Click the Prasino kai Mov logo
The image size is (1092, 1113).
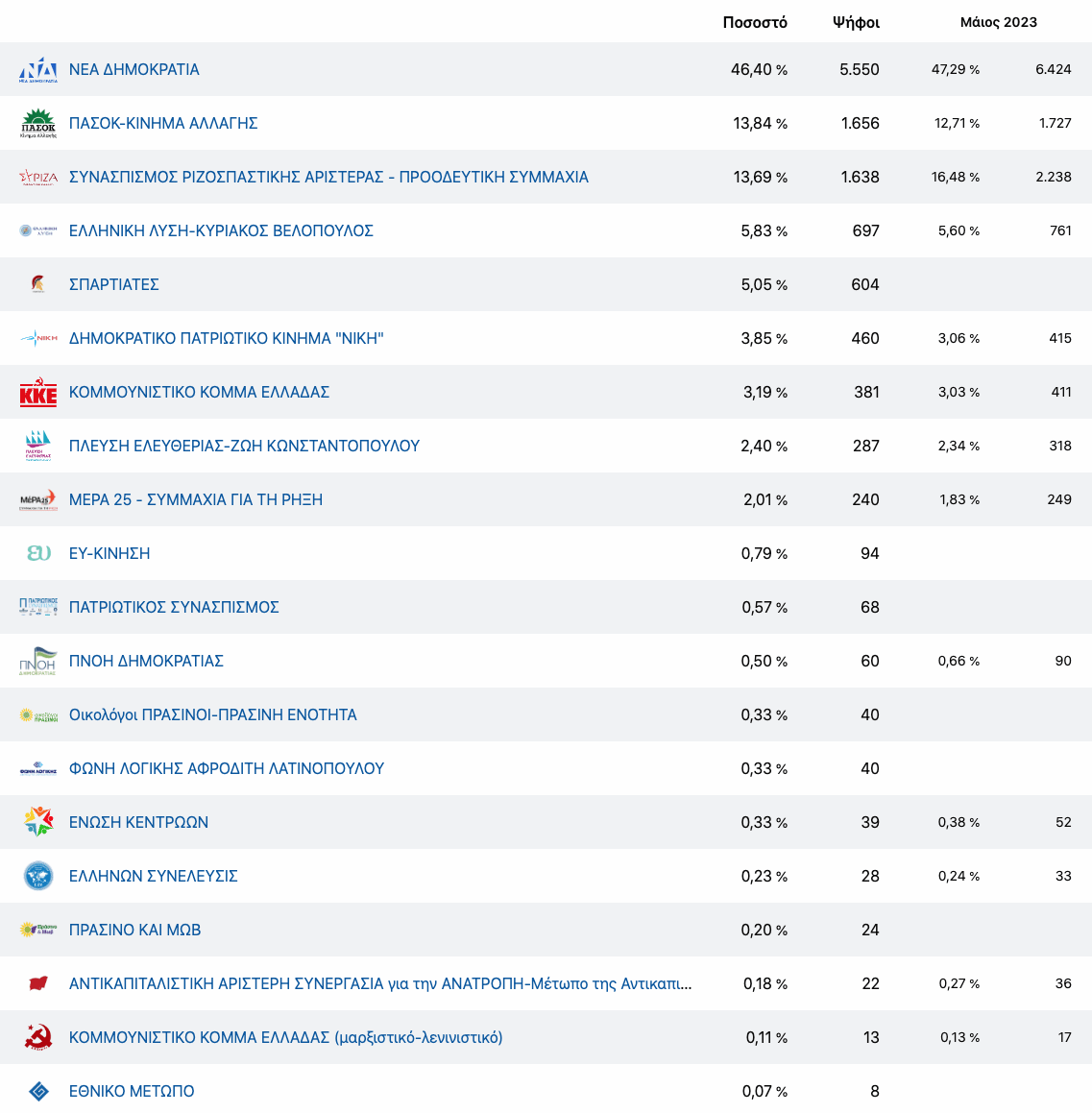point(38,930)
